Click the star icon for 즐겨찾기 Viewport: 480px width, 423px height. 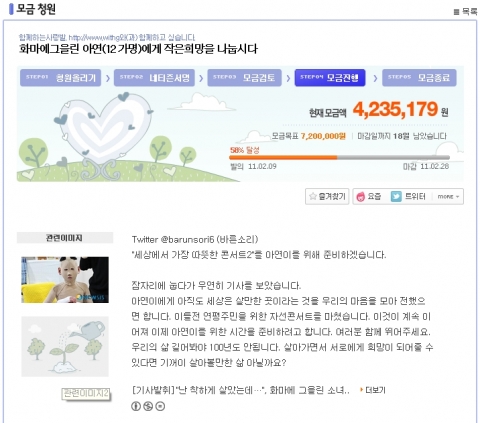(312, 196)
